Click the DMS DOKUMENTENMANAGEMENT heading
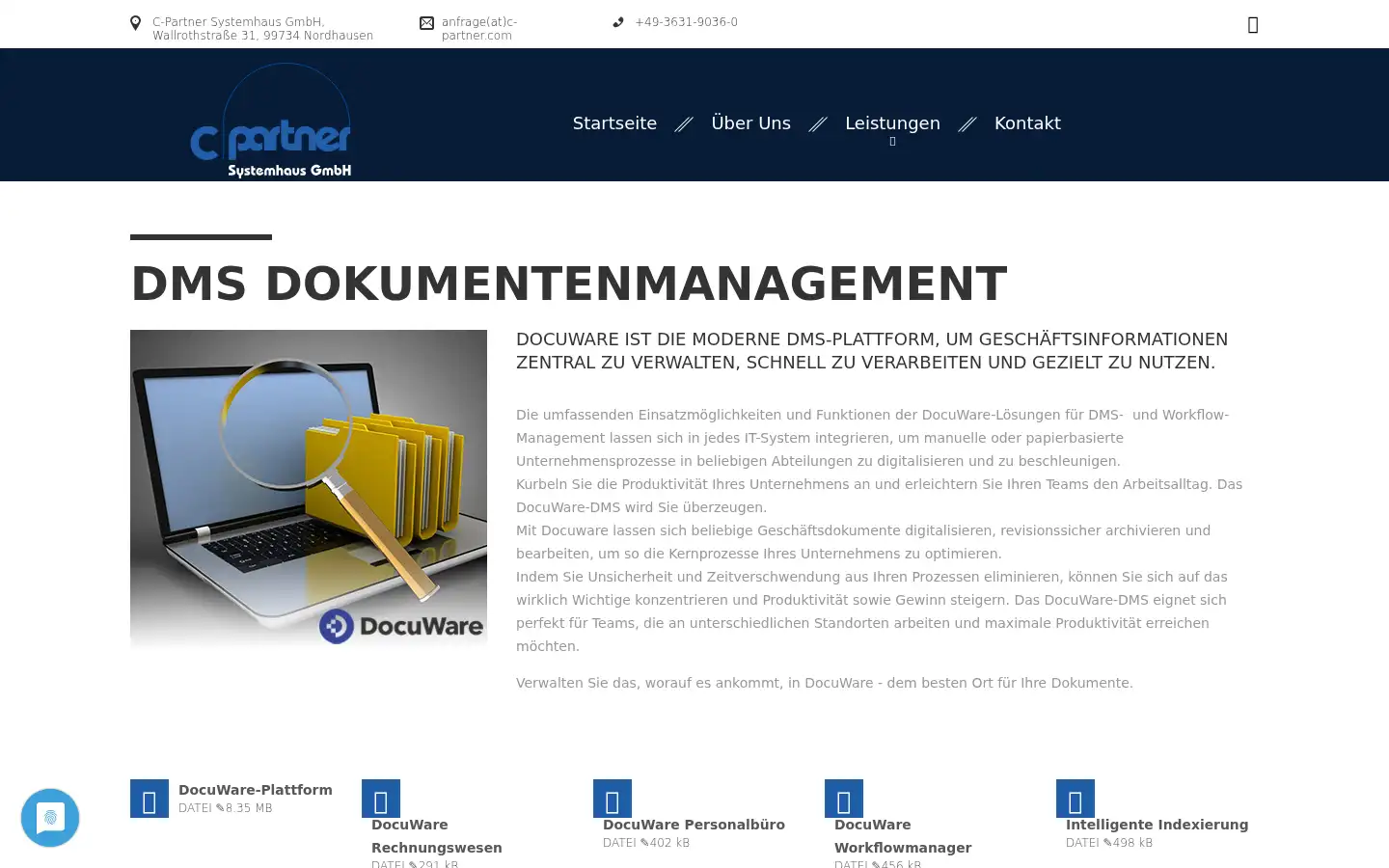Screen dimensions: 1389x868 tap(569, 284)
